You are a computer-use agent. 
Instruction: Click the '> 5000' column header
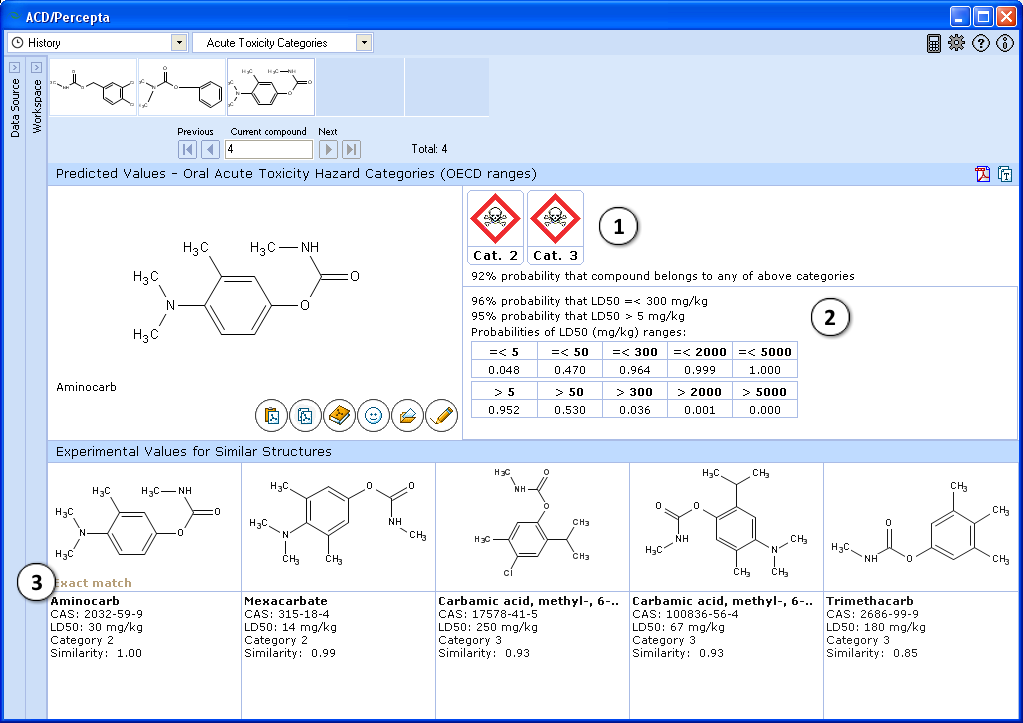pyautogui.click(x=765, y=392)
